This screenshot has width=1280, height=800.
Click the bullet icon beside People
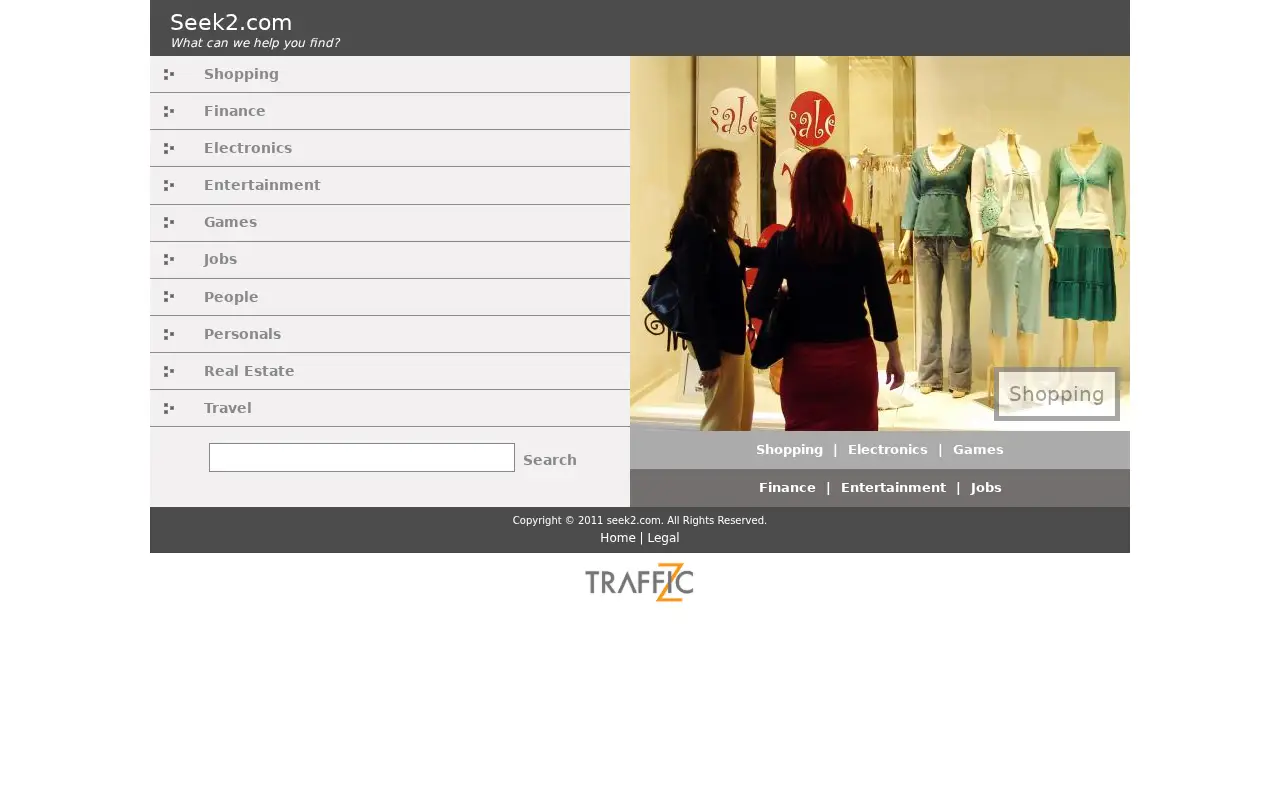click(x=169, y=297)
